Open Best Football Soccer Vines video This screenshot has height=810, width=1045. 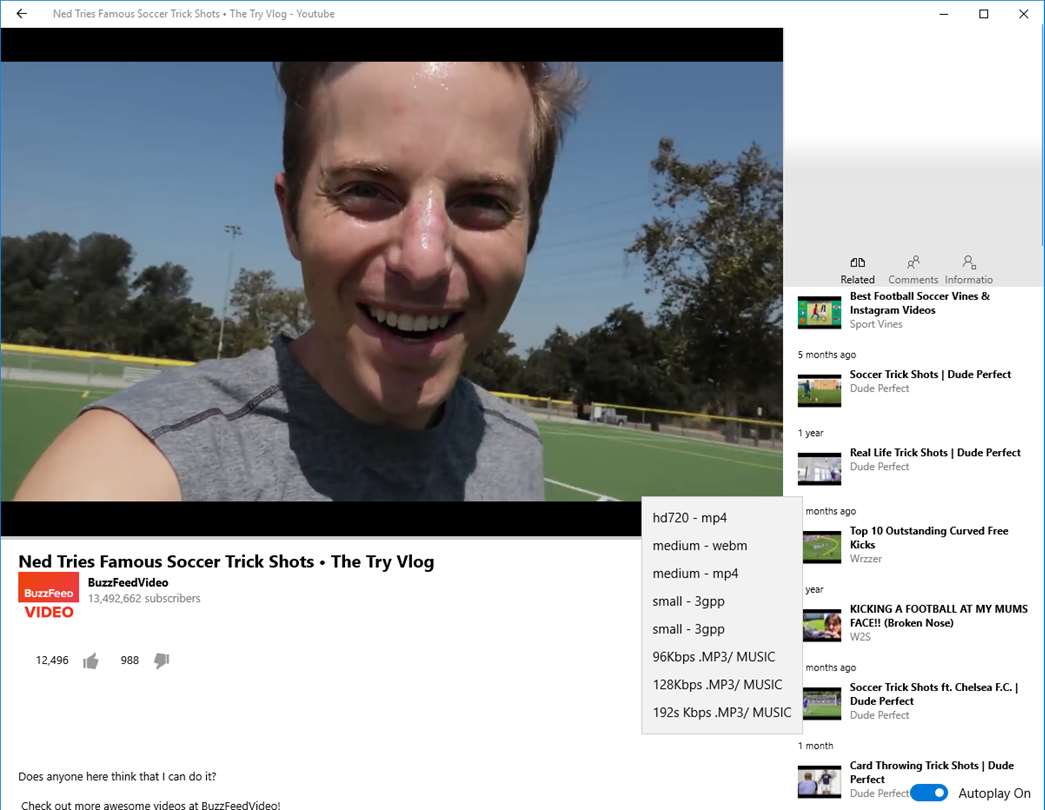(919, 303)
